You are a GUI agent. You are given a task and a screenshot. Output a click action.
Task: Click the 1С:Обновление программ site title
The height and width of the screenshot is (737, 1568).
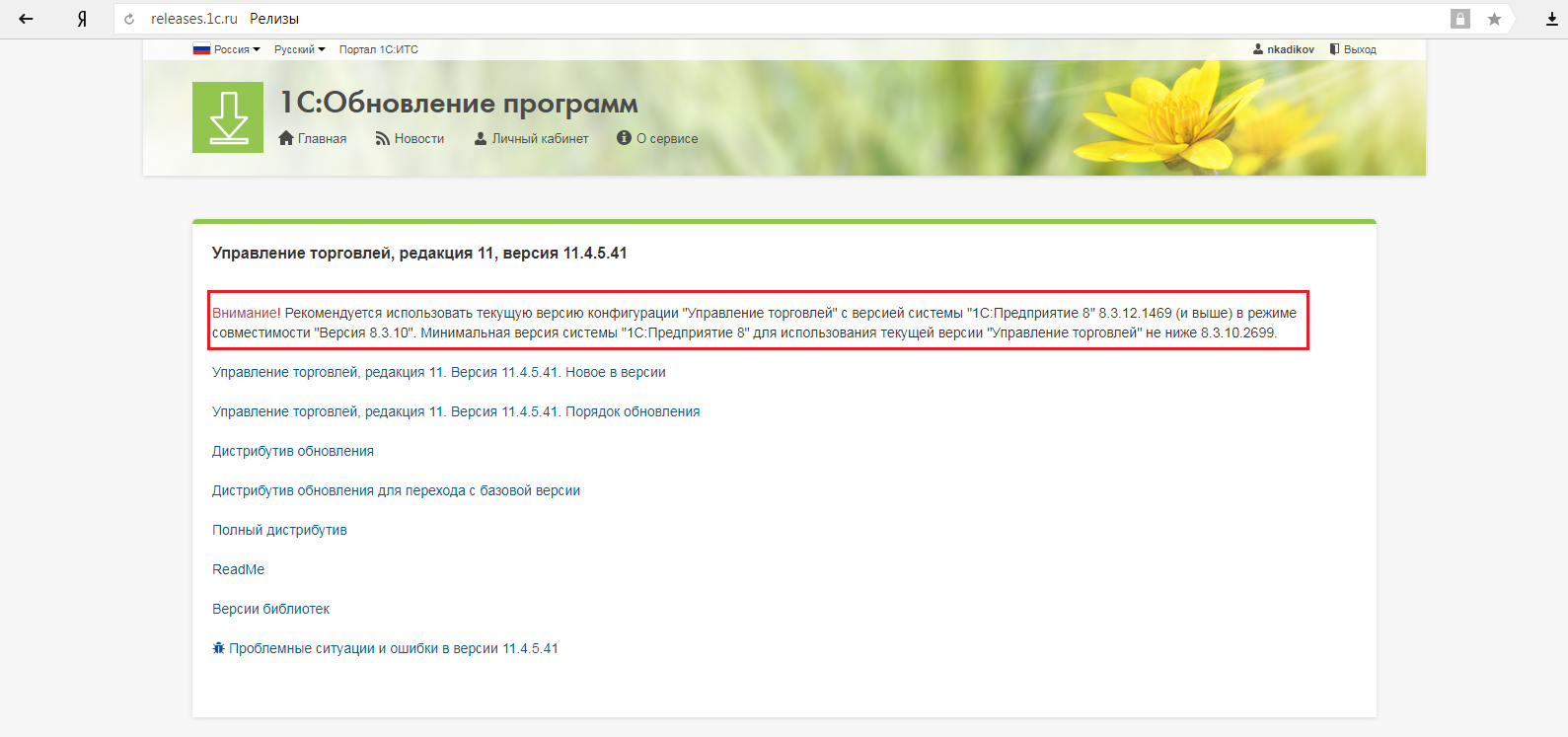click(459, 103)
